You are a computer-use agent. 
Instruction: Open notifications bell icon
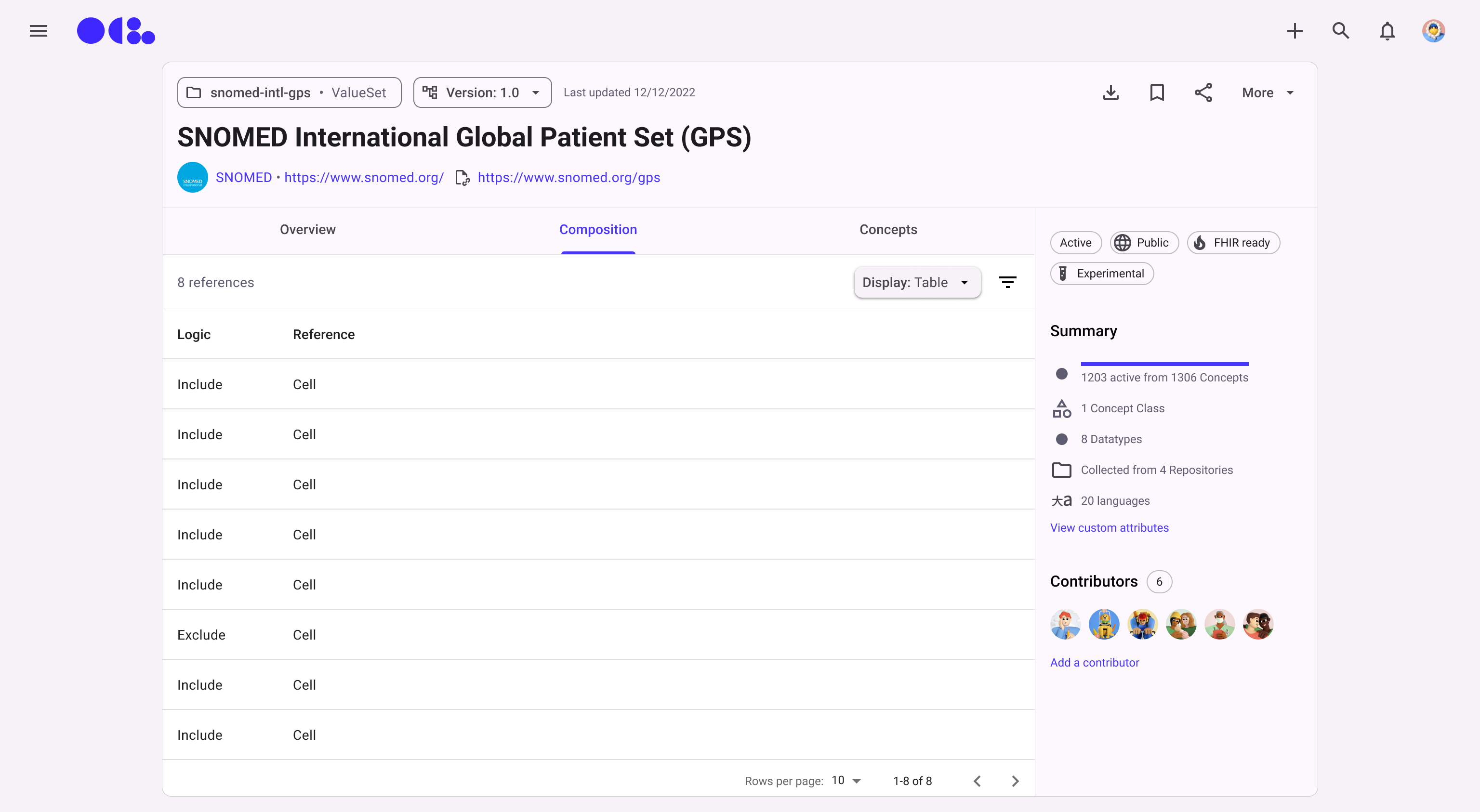click(x=1387, y=31)
